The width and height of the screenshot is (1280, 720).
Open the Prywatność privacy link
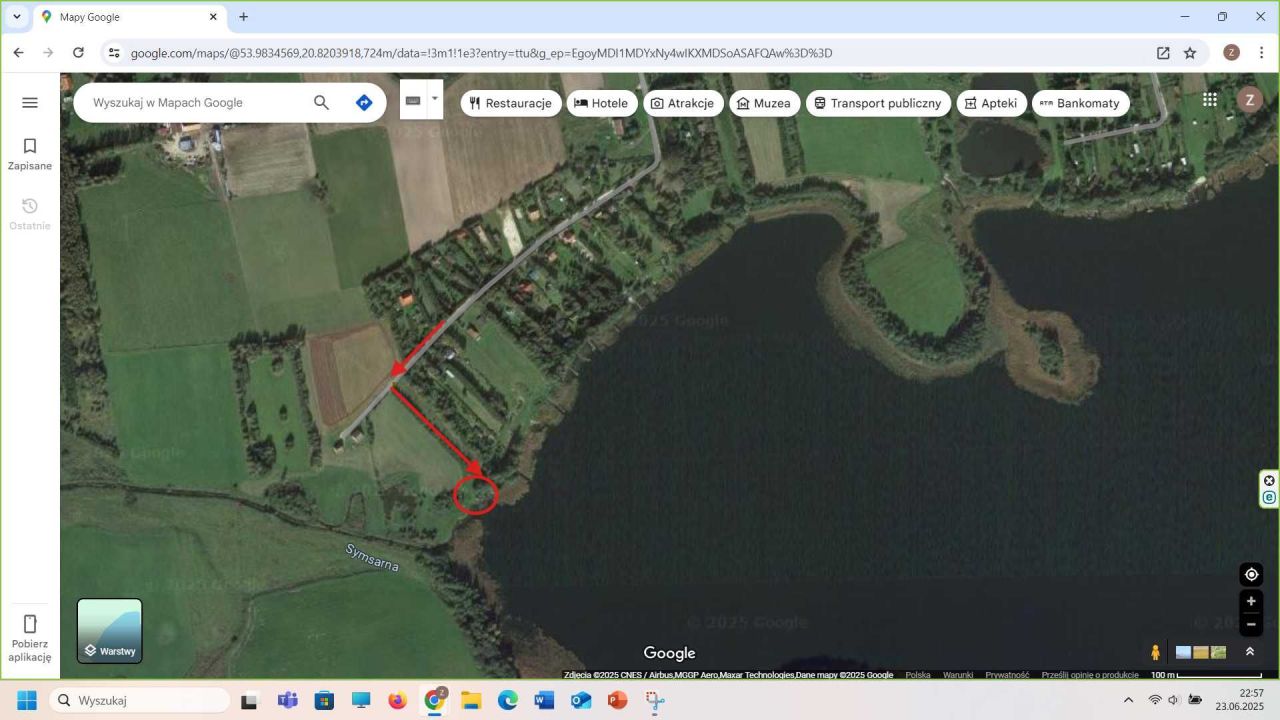[1007, 675]
